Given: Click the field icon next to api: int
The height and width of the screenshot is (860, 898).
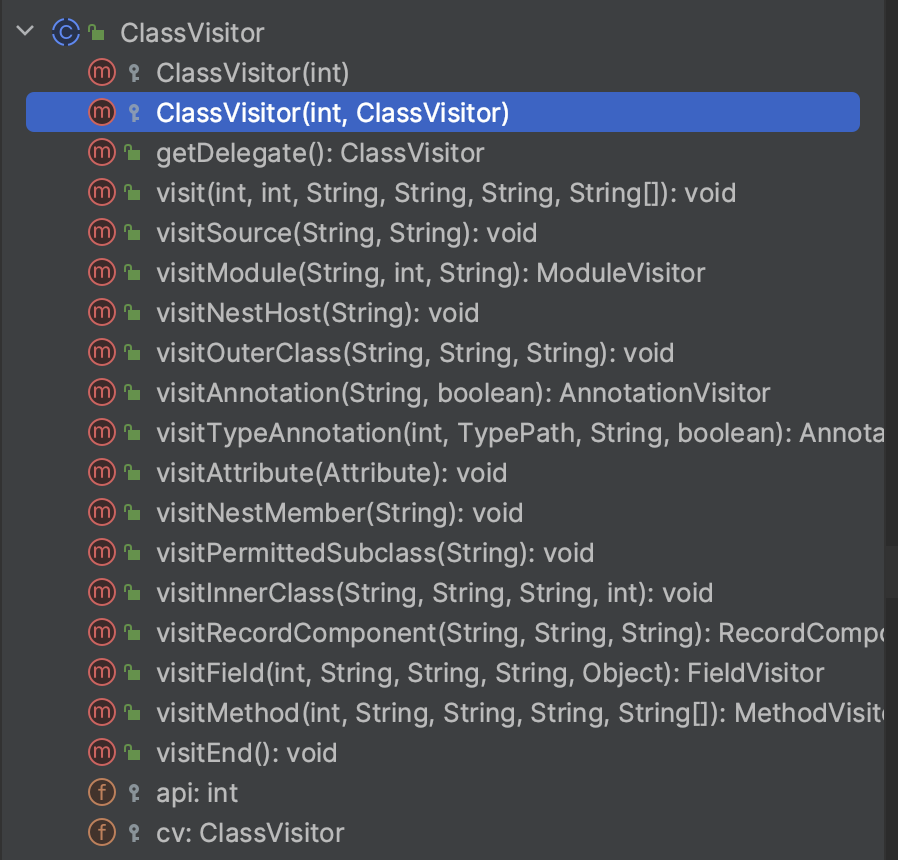Looking at the screenshot, I should click(103, 792).
